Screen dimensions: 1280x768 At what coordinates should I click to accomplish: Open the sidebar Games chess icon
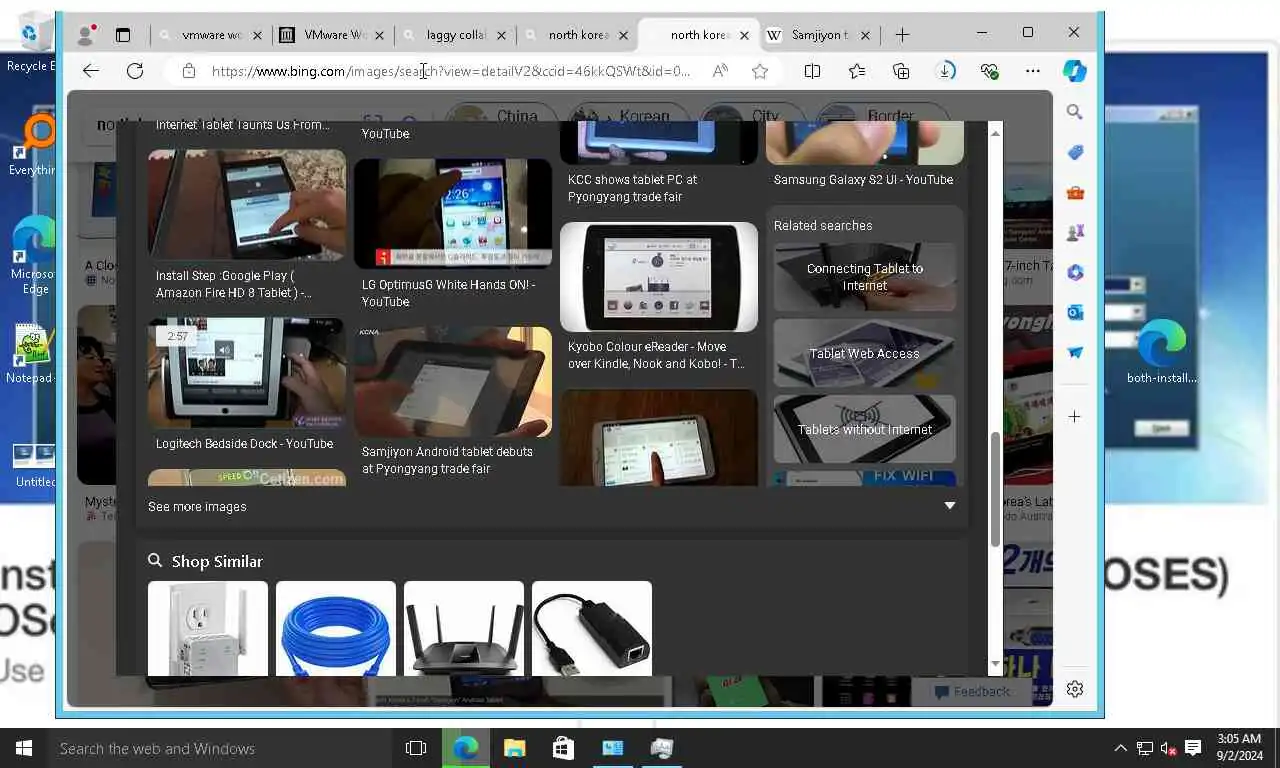(x=1075, y=232)
